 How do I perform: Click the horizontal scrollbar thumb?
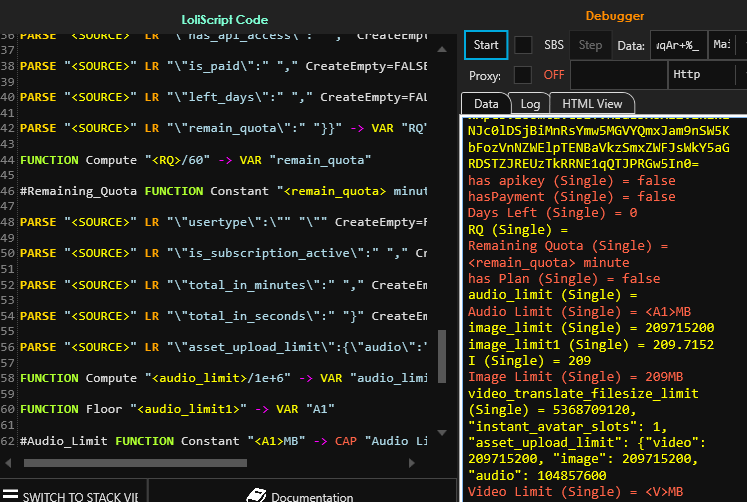click(135, 463)
